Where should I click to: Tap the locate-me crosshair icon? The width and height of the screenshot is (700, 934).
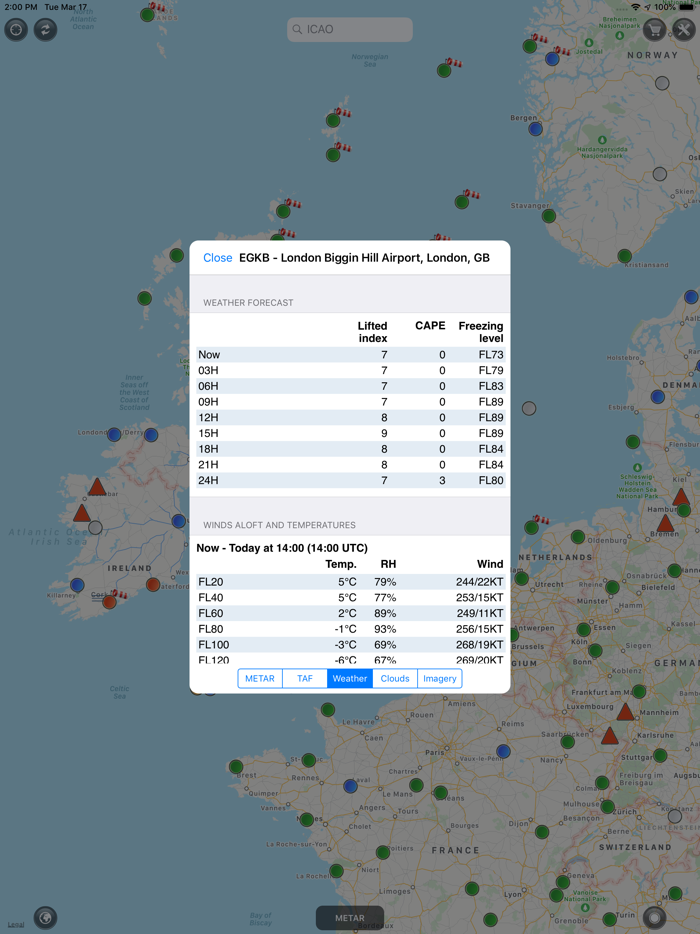pyautogui.click(x=16, y=29)
